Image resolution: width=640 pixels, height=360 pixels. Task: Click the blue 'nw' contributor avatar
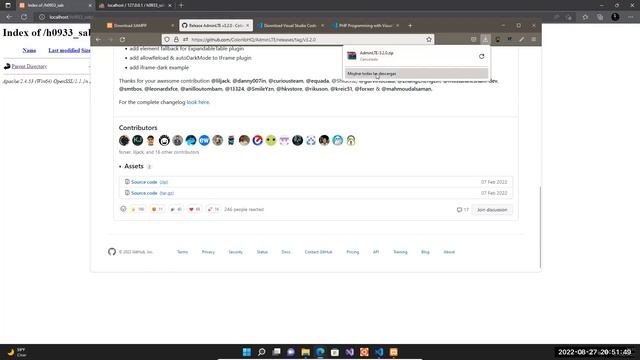(x=204, y=140)
